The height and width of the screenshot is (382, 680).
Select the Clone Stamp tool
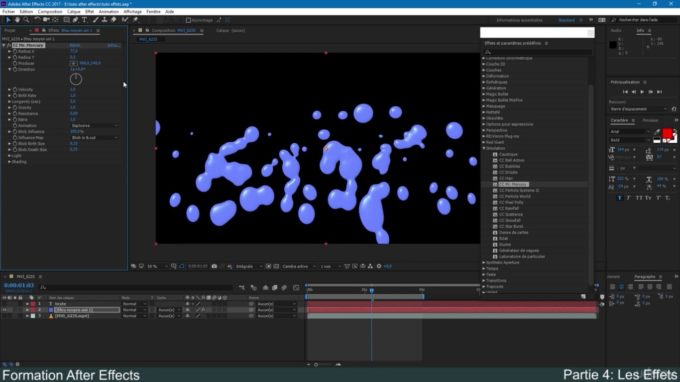(x=105, y=20)
